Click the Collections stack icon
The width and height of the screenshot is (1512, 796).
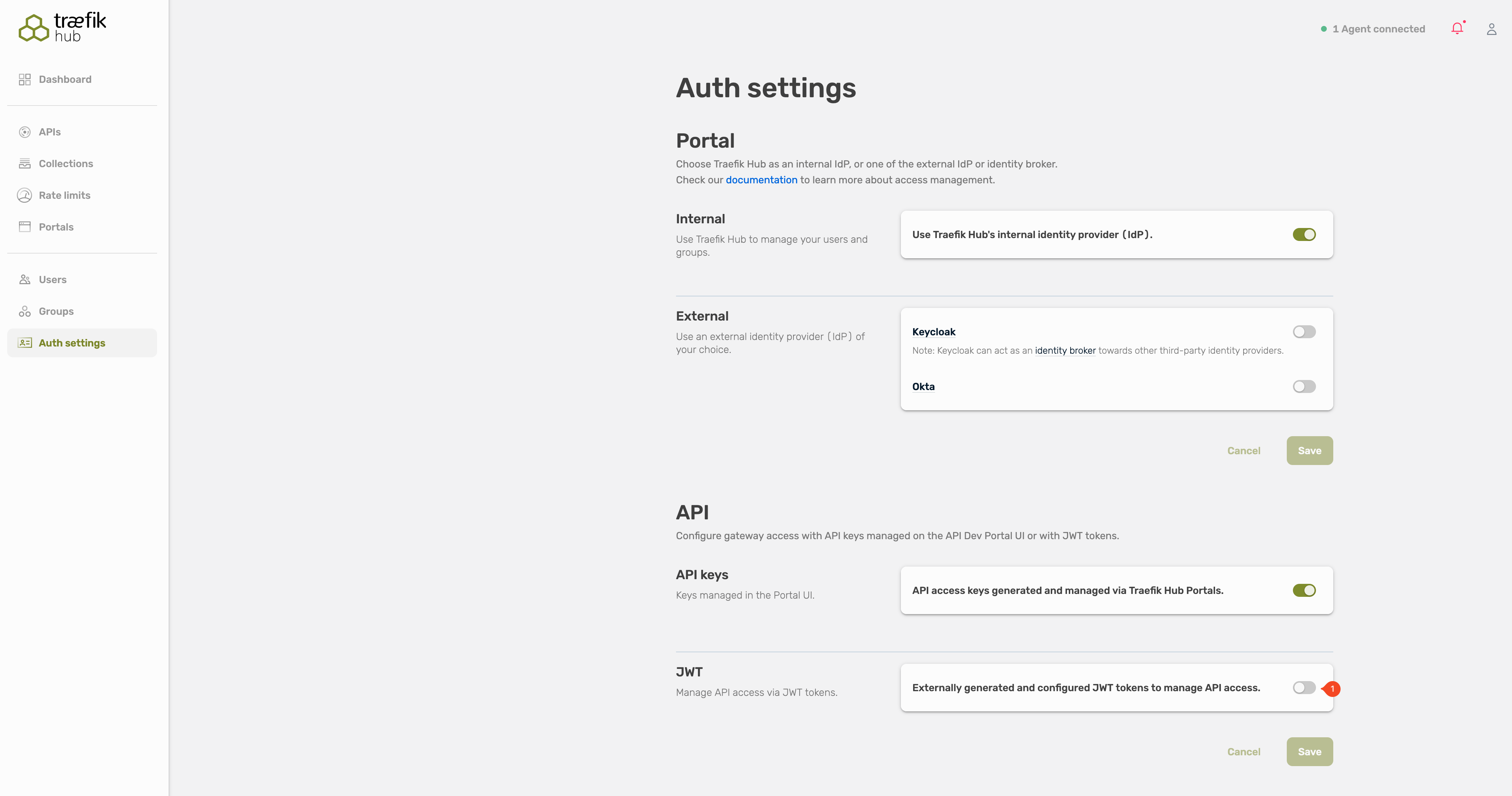point(25,164)
